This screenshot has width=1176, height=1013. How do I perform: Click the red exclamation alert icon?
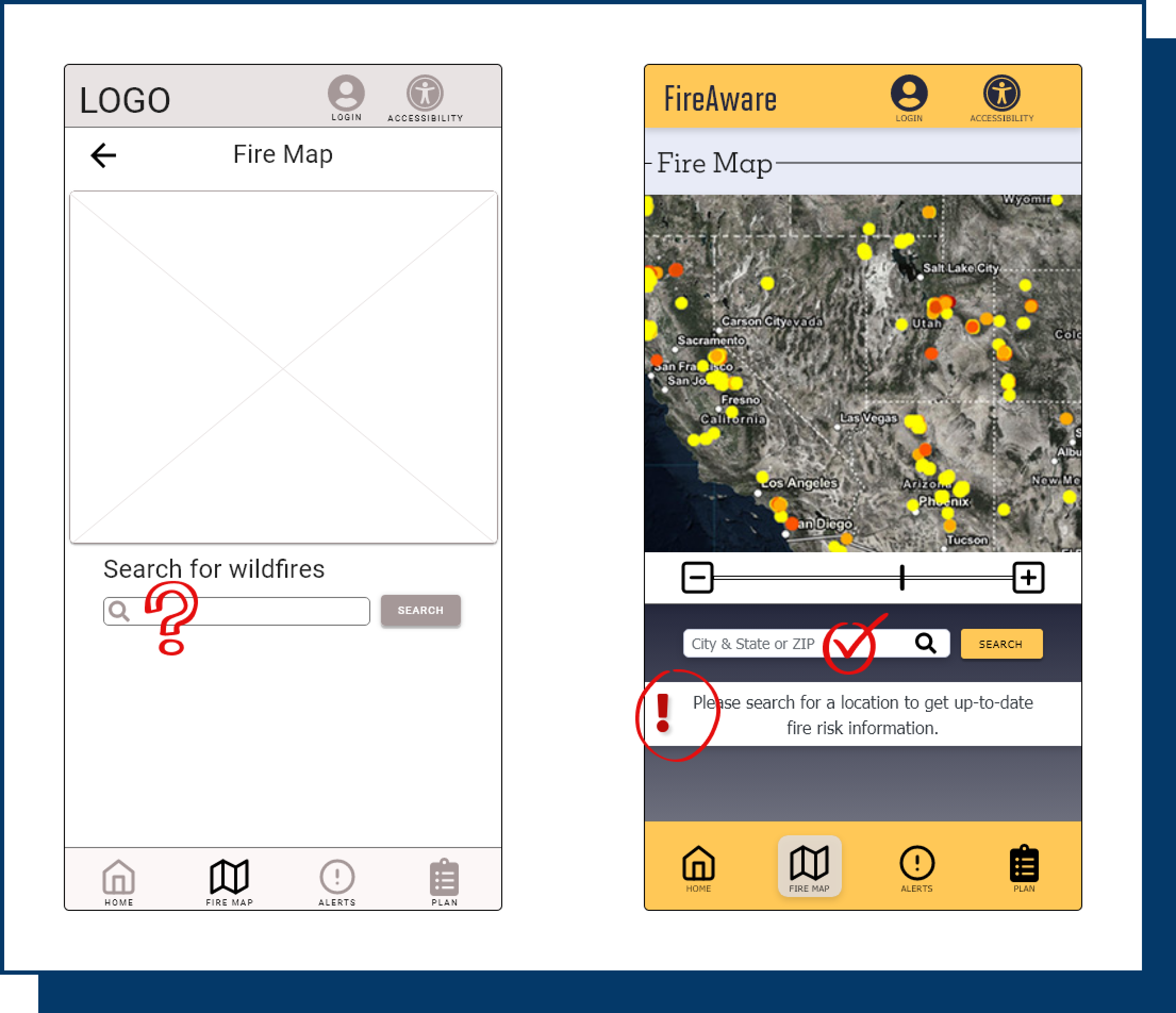662,713
